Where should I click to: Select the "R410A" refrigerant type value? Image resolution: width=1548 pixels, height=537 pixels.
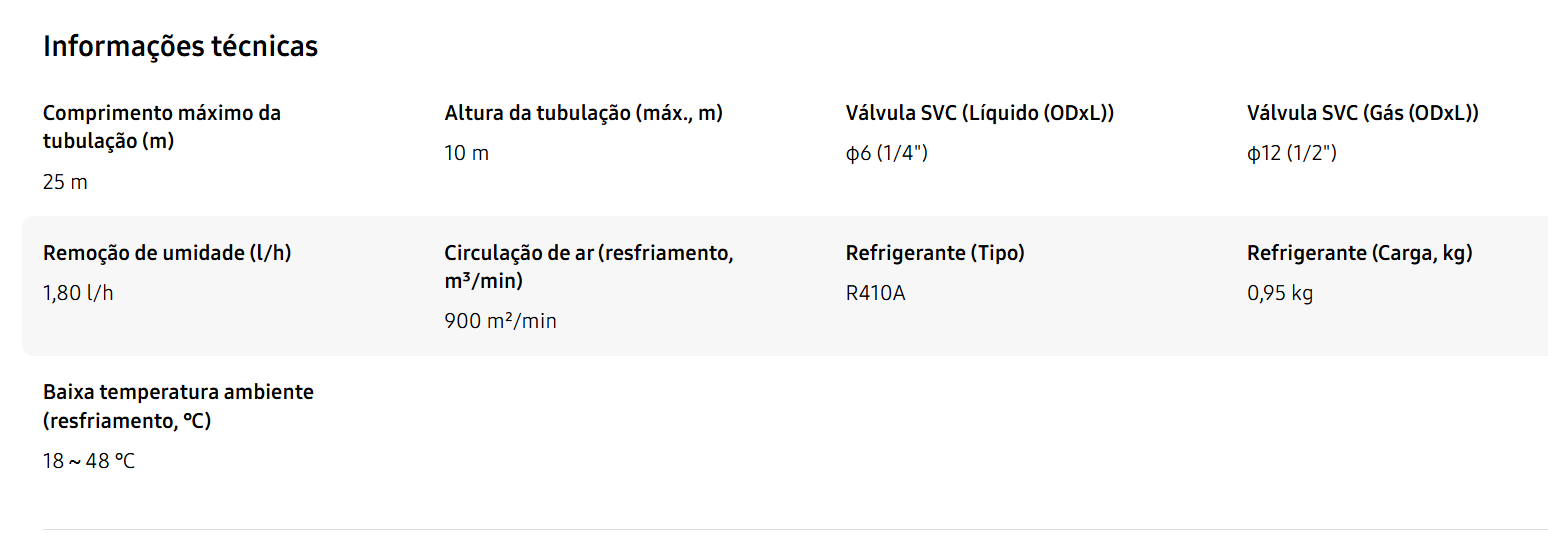[x=875, y=293]
